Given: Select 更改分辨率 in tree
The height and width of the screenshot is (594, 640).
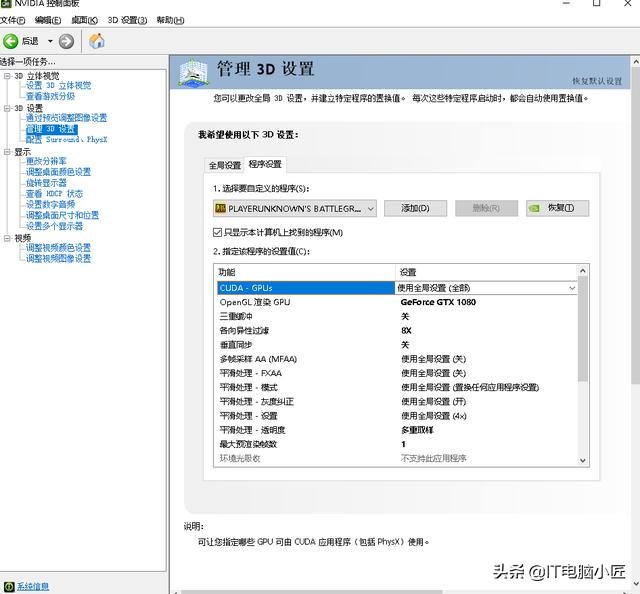Looking at the screenshot, I should [x=46, y=161].
